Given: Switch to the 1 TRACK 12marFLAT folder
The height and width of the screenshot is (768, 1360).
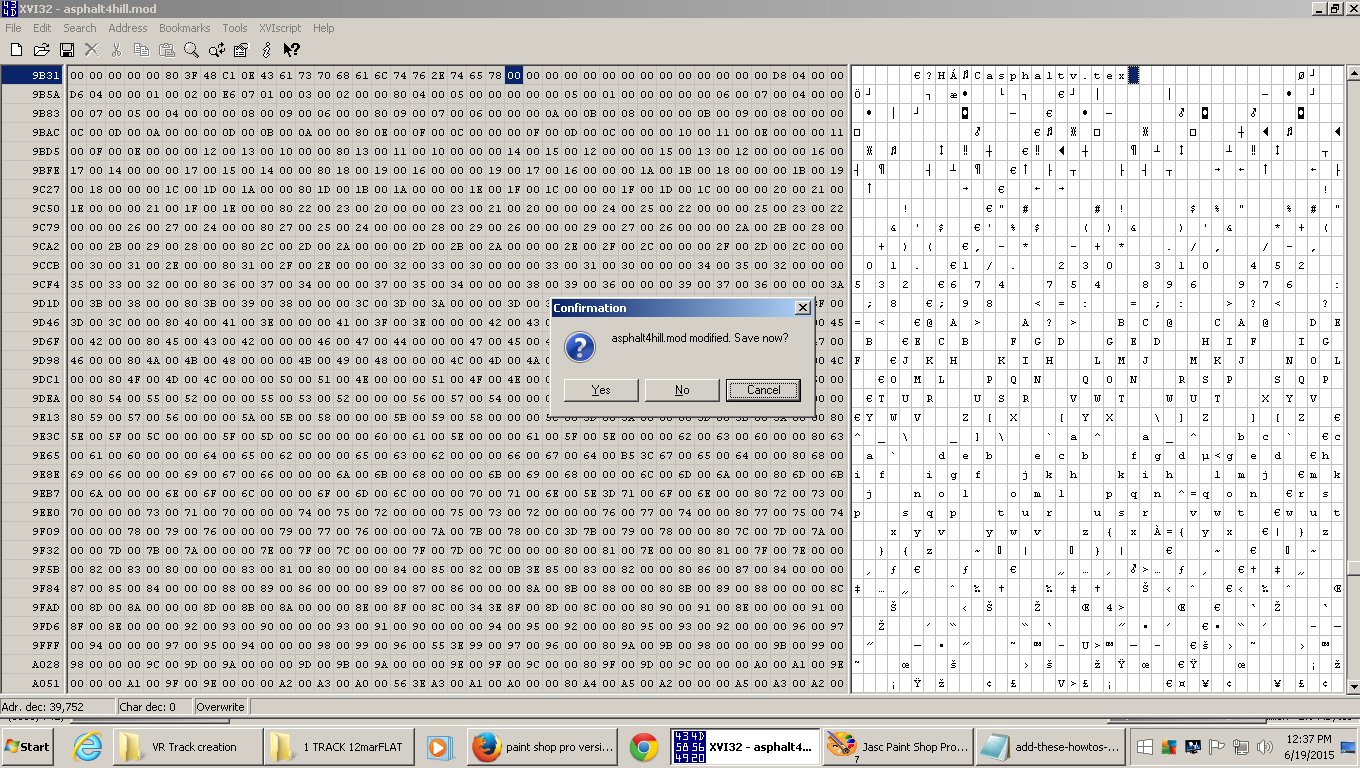Looking at the screenshot, I should [x=340, y=747].
